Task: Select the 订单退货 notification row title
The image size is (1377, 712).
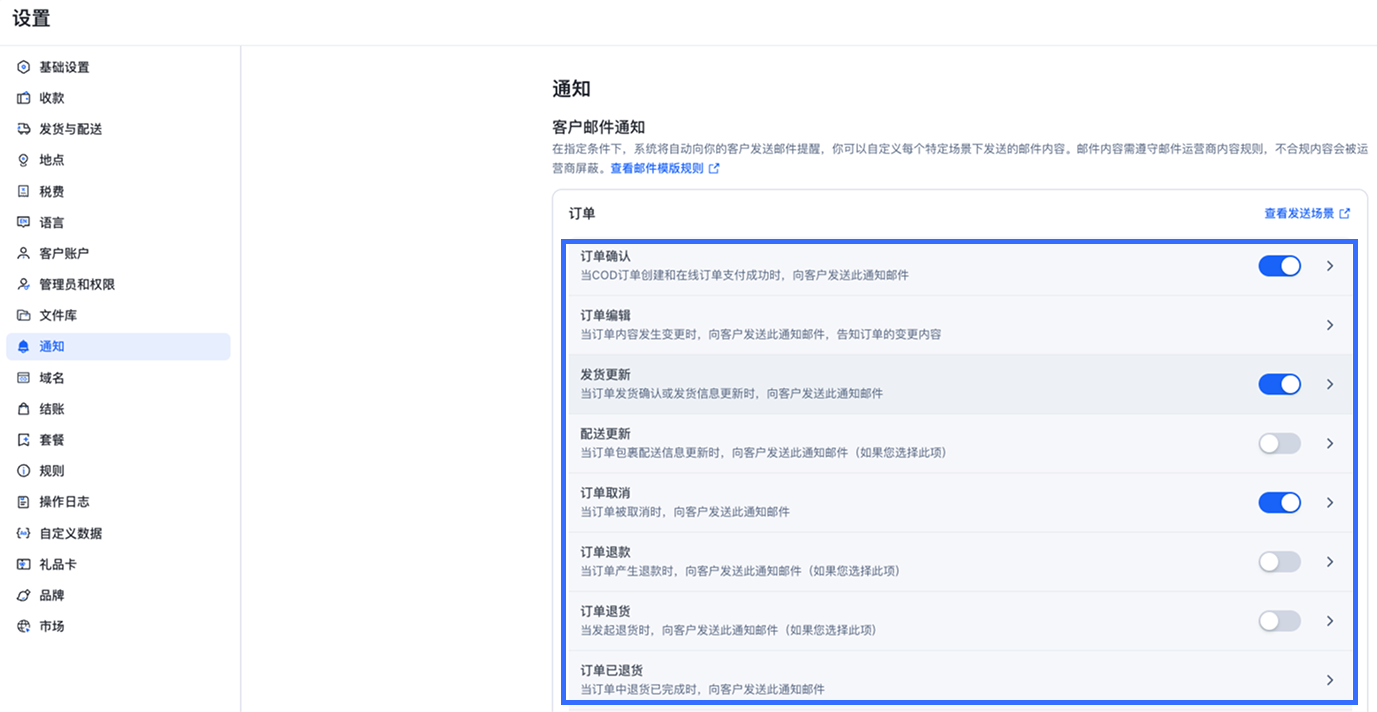Action: pos(605,611)
